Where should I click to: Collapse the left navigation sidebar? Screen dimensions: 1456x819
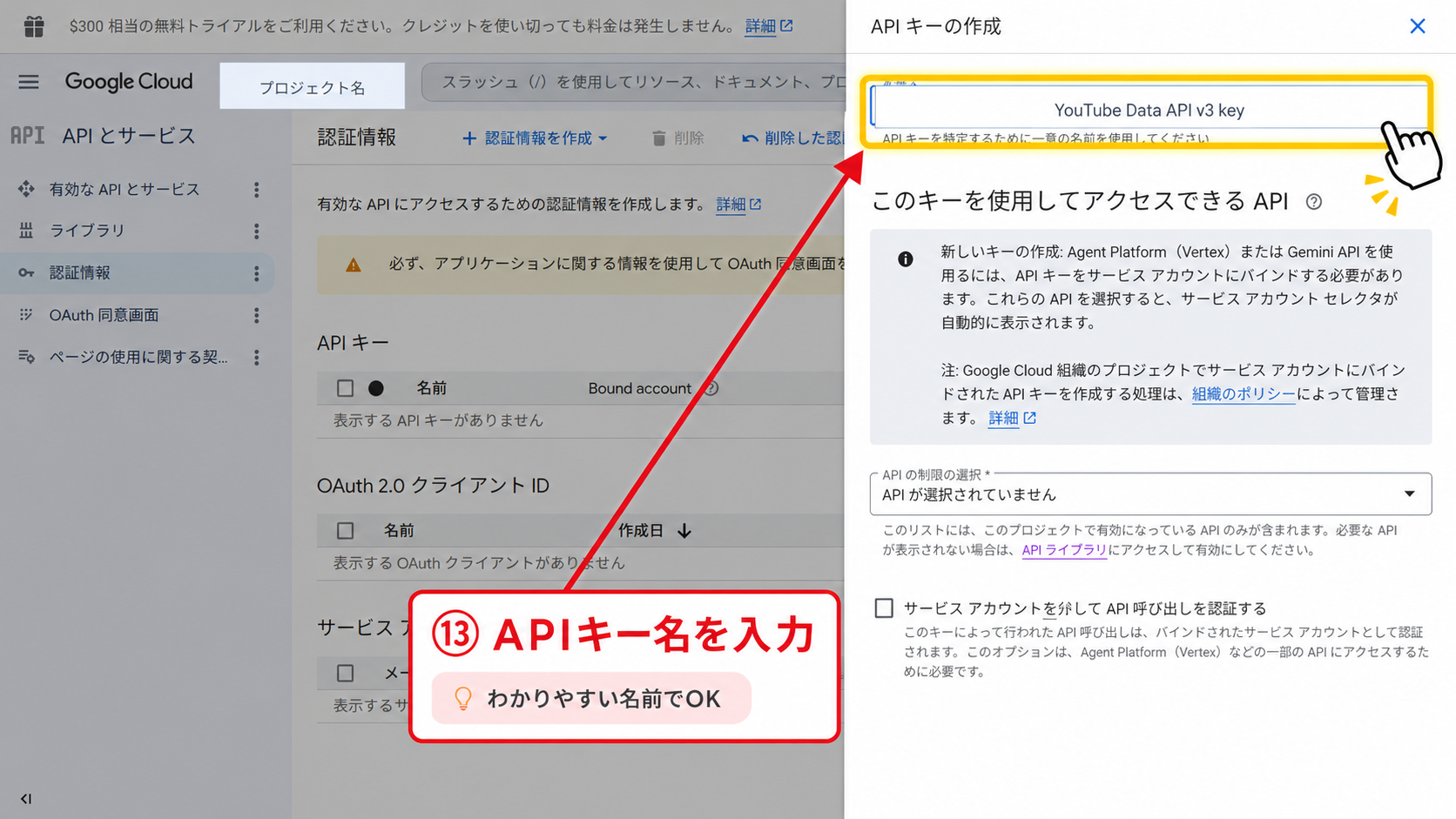tap(26, 798)
